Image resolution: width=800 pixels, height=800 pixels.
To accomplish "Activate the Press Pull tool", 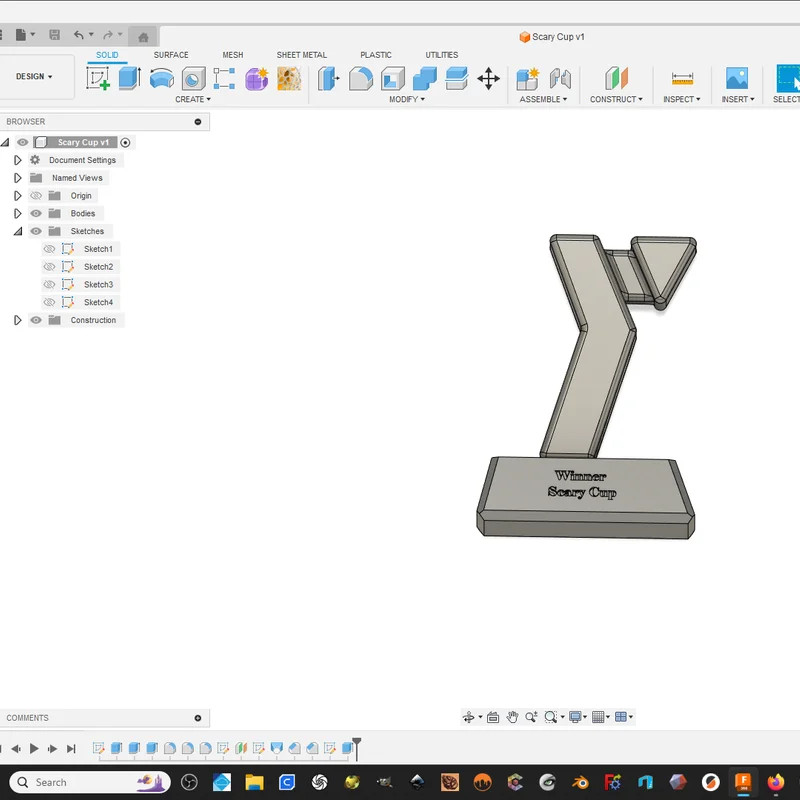I will (x=328, y=79).
